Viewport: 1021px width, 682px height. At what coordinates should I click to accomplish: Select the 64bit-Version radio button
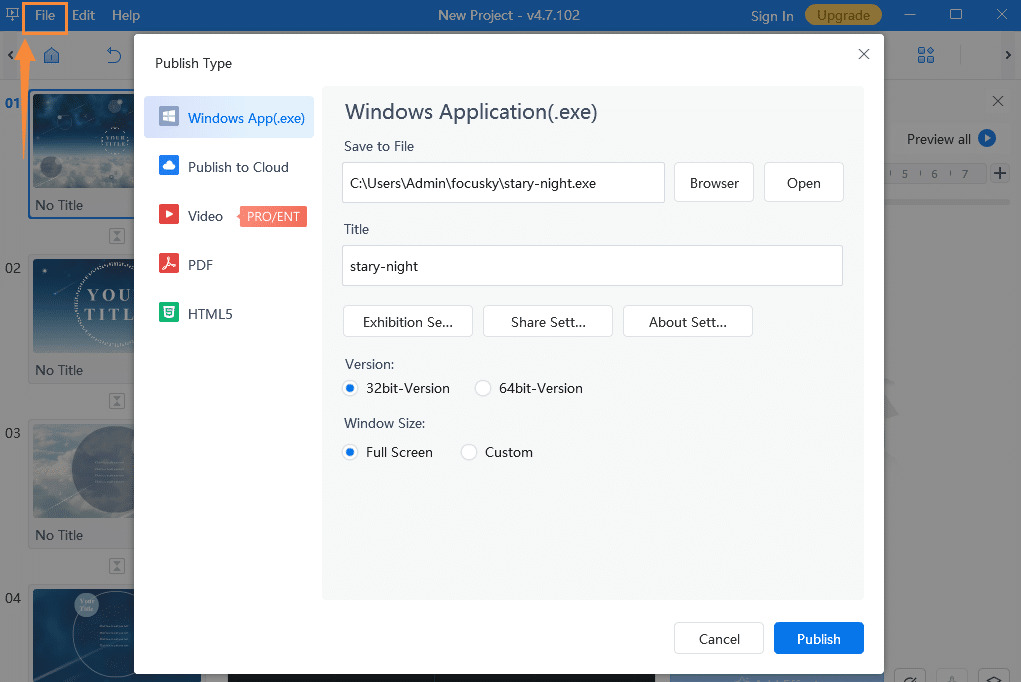pyautogui.click(x=483, y=388)
